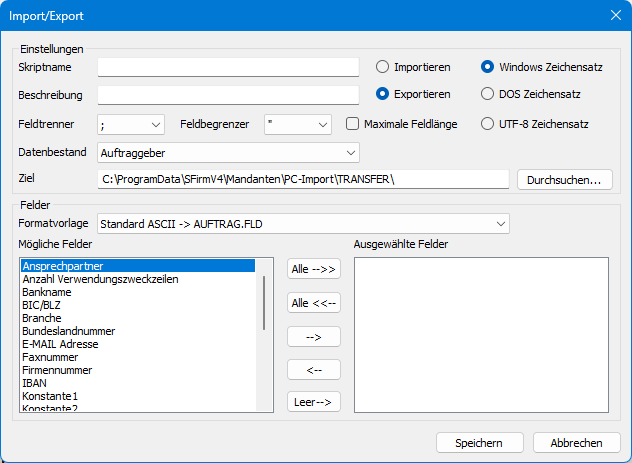The height and width of the screenshot is (463, 632).
Task: Select the Exportieren radio option
Action: pos(383,94)
